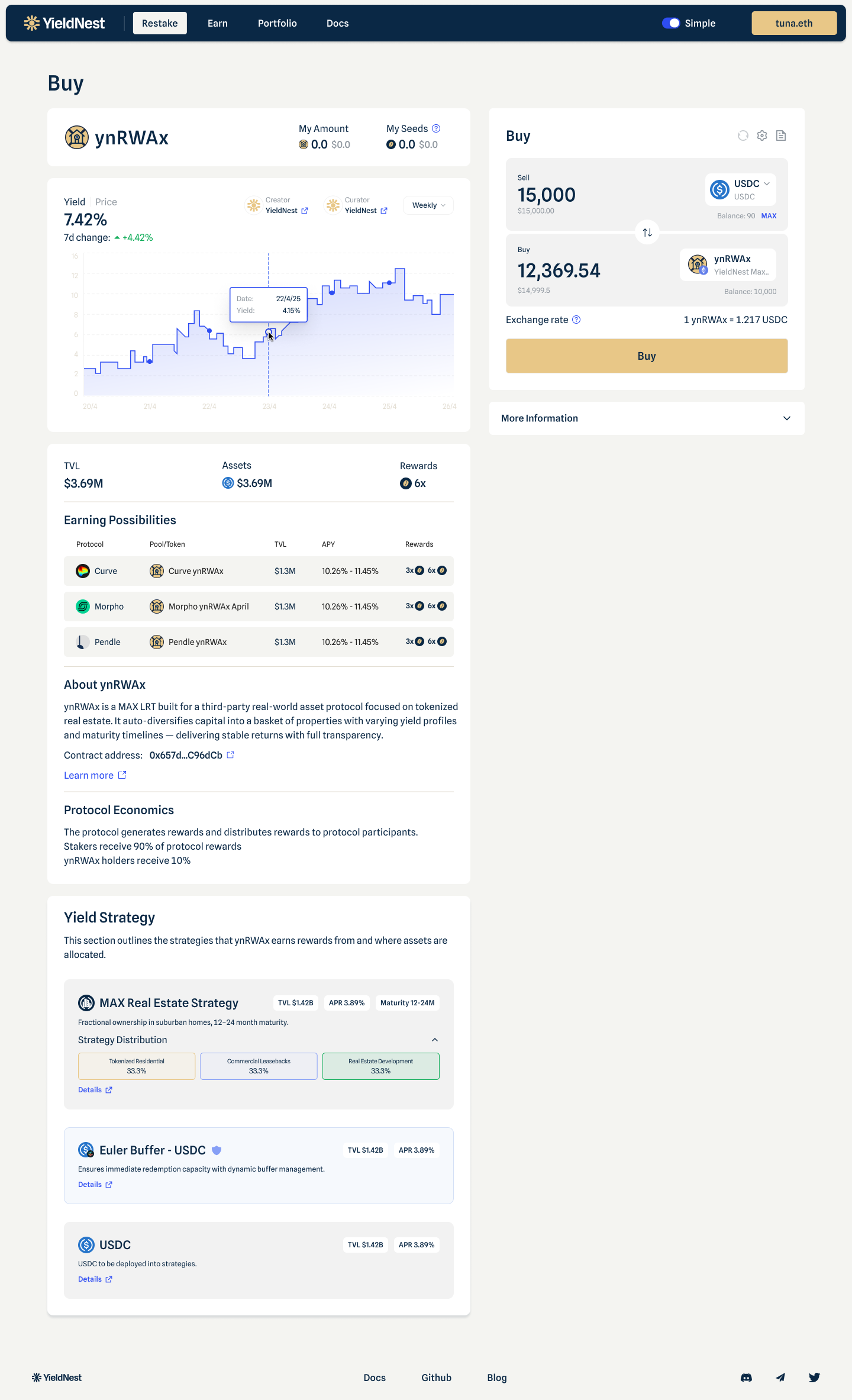
Task: Open Twitter icon in footer
Action: (815, 1378)
